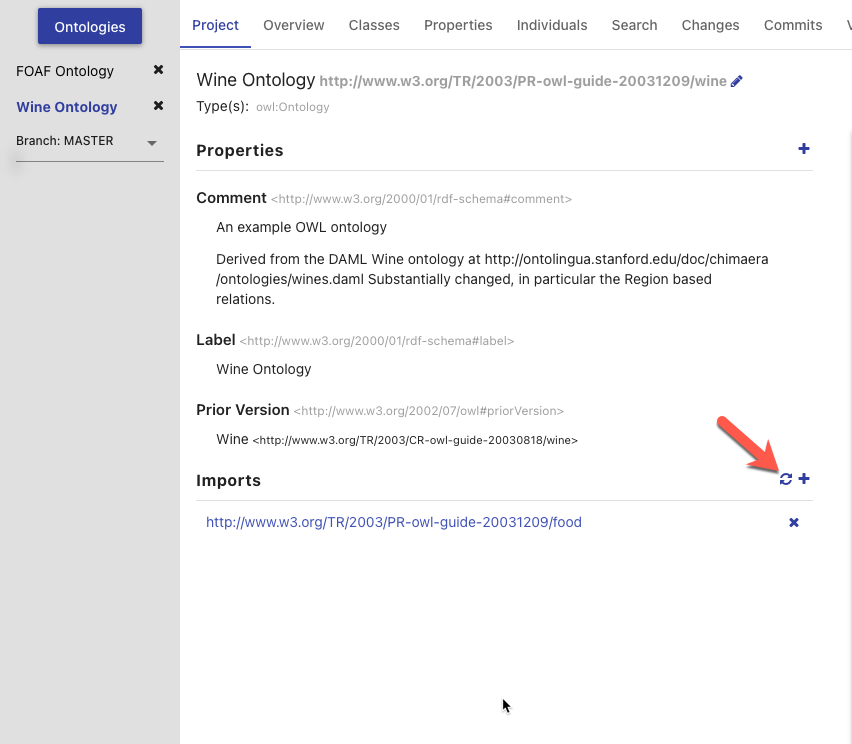Select Wine Ontology in the sidebar
Viewport: 852px width, 744px height.
point(67,107)
